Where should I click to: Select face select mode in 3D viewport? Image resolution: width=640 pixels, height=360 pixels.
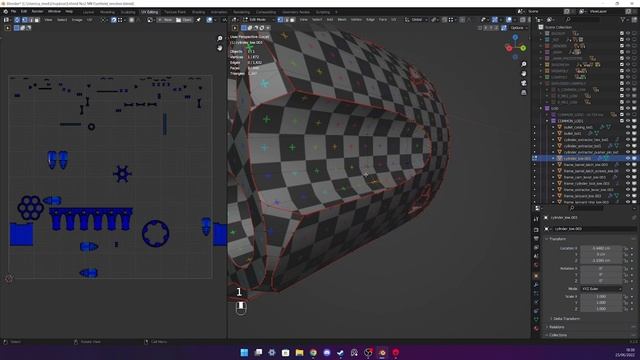pos(292,20)
